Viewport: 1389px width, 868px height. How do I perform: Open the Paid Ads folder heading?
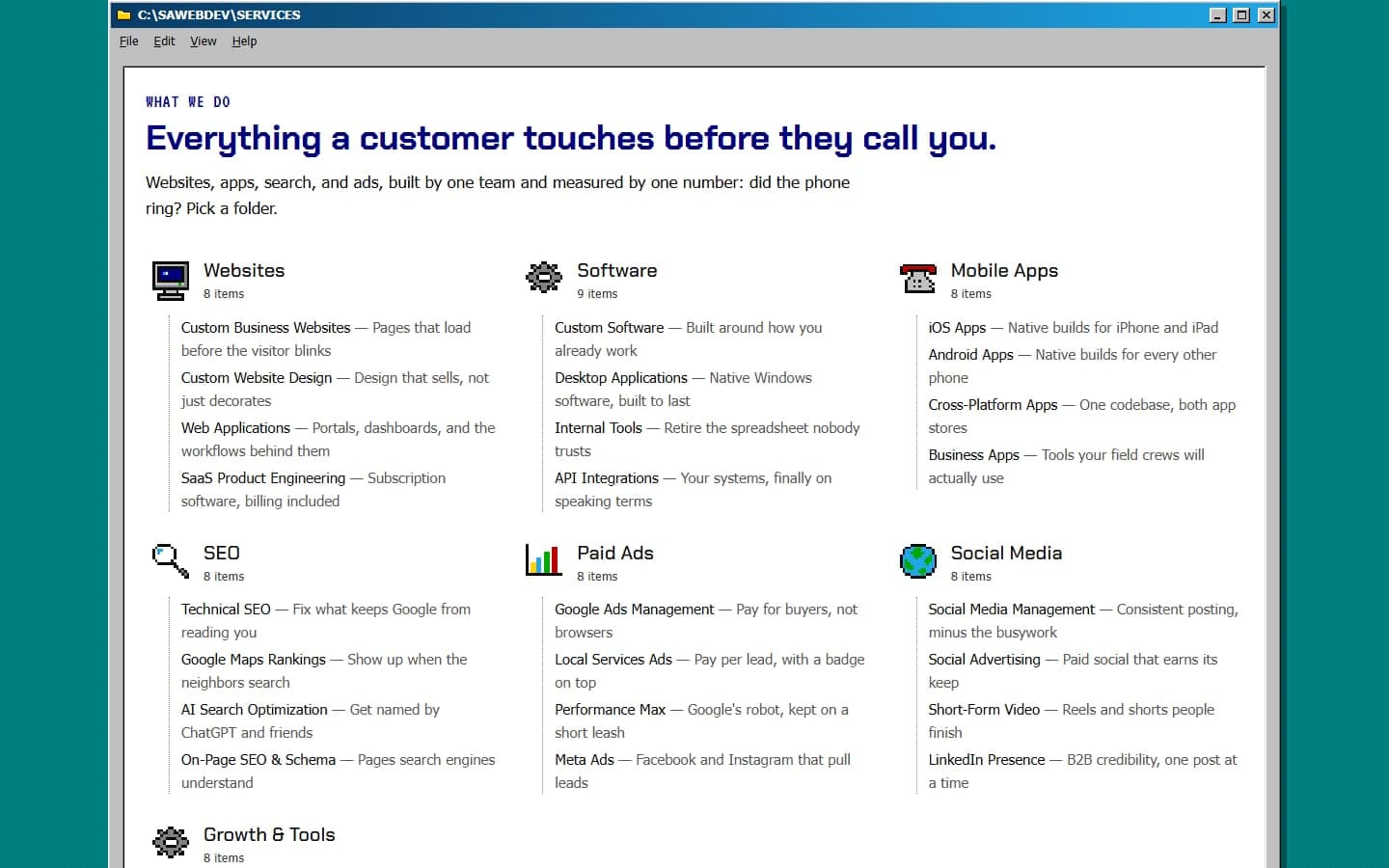pyautogui.click(x=615, y=553)
